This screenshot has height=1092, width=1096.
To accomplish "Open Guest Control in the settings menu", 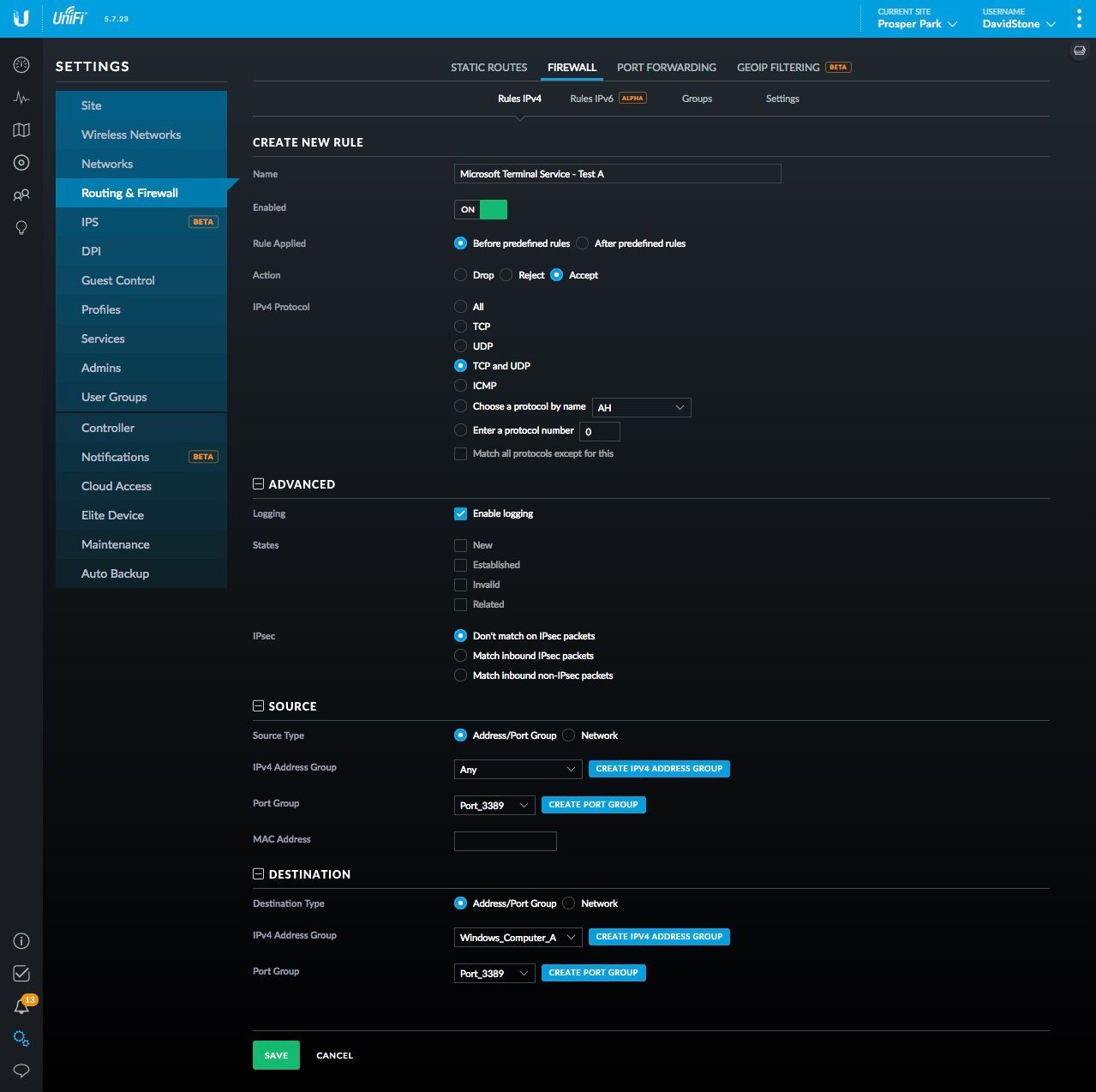I will point(117,280).
